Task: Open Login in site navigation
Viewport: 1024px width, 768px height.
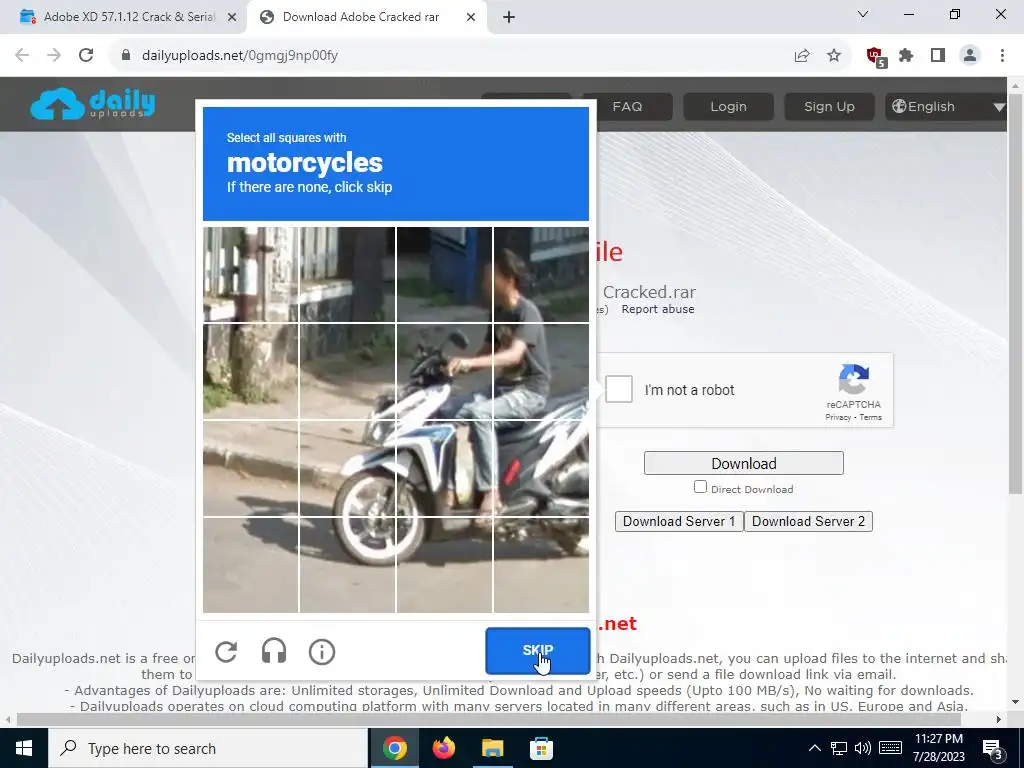Action: [x=728, y=106]
